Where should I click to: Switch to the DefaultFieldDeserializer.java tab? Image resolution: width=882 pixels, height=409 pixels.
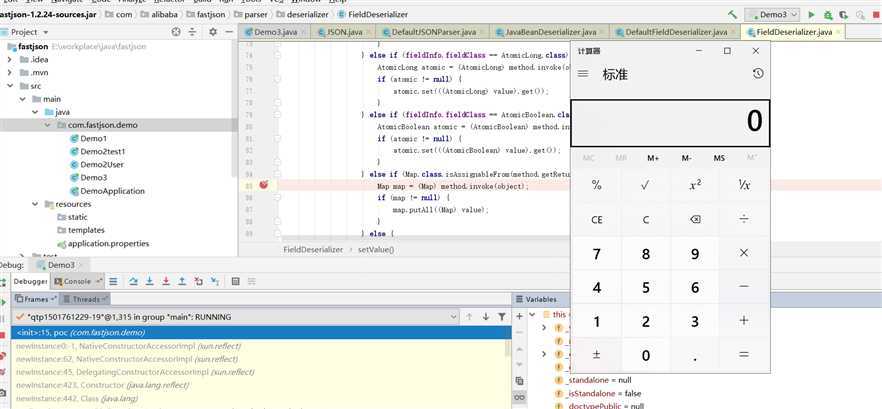coord(676,32)
